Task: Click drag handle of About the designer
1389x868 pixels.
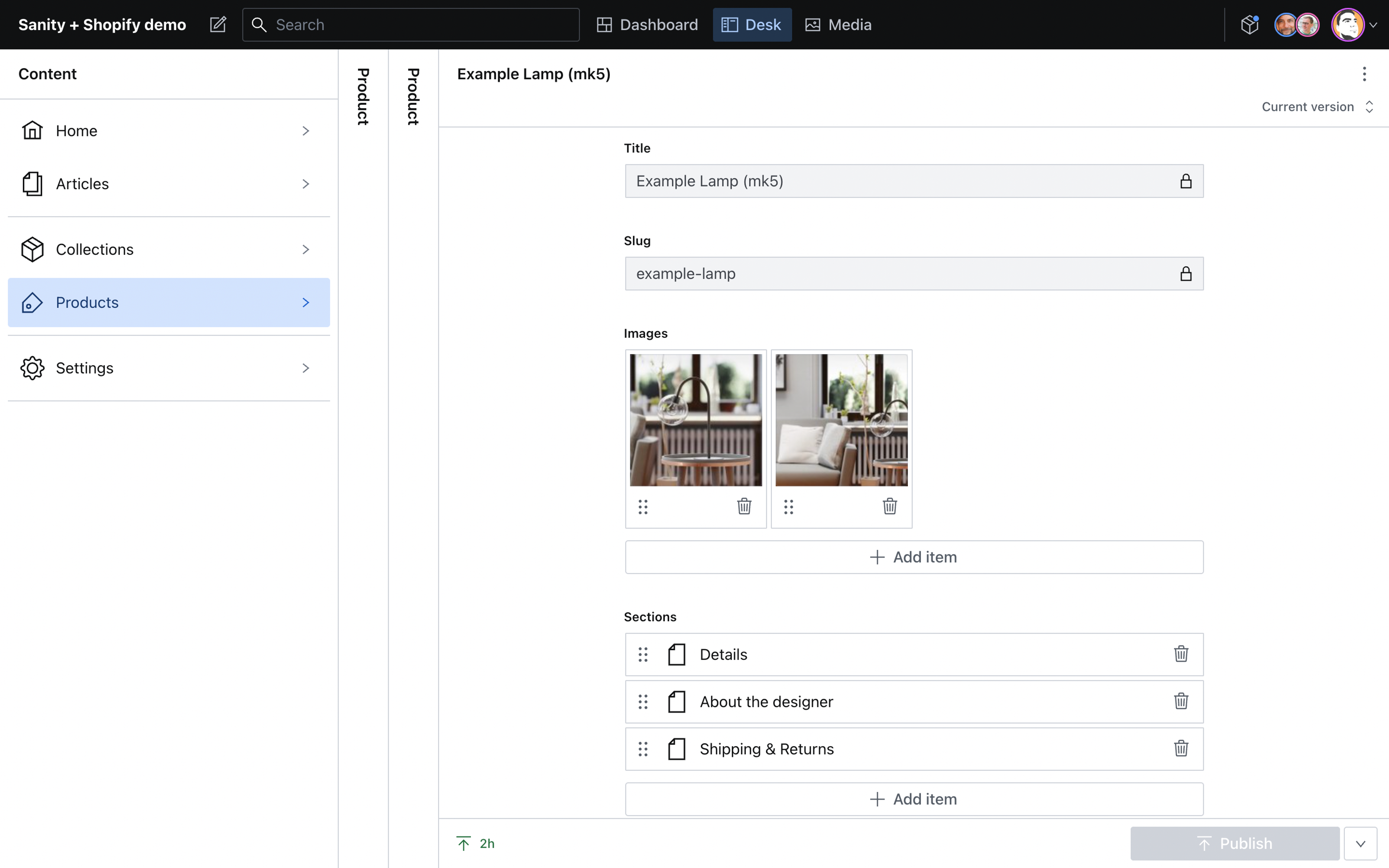Action: tap(643, 702)
